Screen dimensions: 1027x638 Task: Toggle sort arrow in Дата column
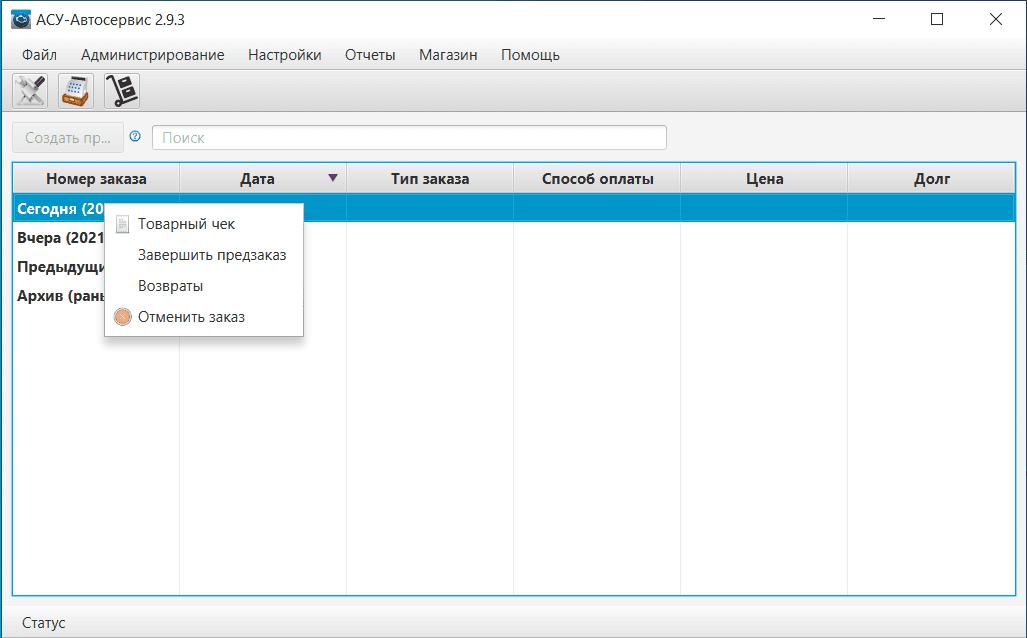[333, 178]
